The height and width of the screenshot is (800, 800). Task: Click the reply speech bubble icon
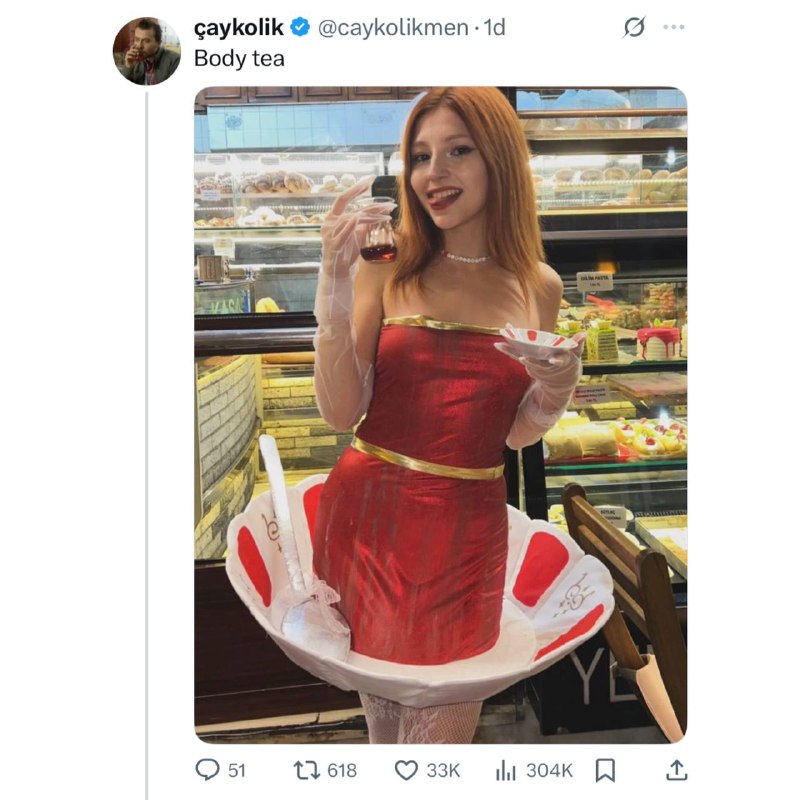point(208,769)
